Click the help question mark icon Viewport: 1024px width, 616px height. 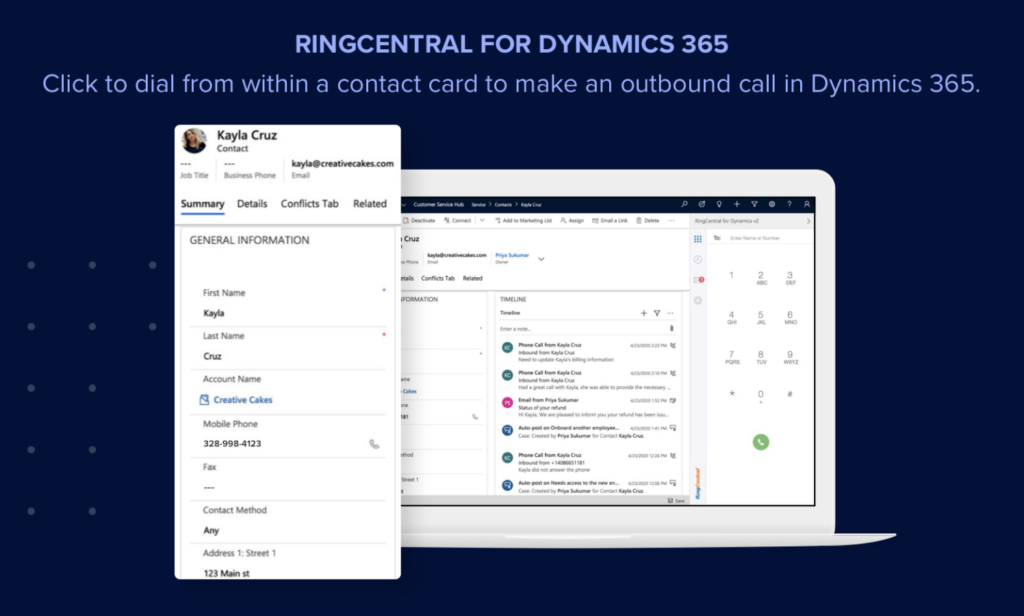[x=789, y=204]
